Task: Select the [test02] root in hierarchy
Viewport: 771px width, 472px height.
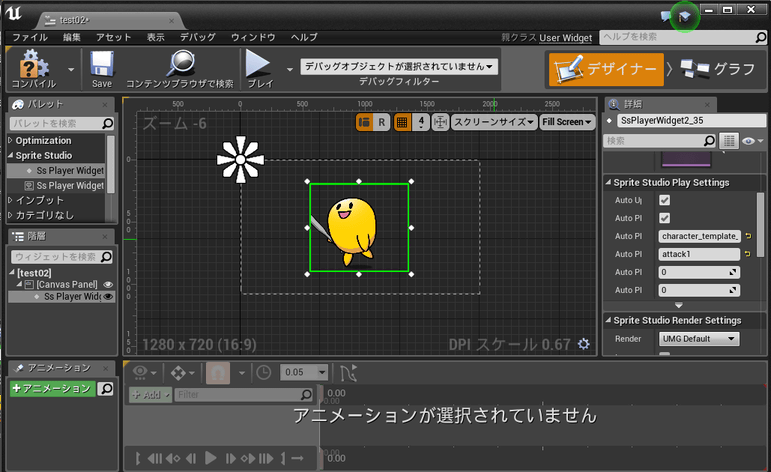Action: (x=34, y=273)
